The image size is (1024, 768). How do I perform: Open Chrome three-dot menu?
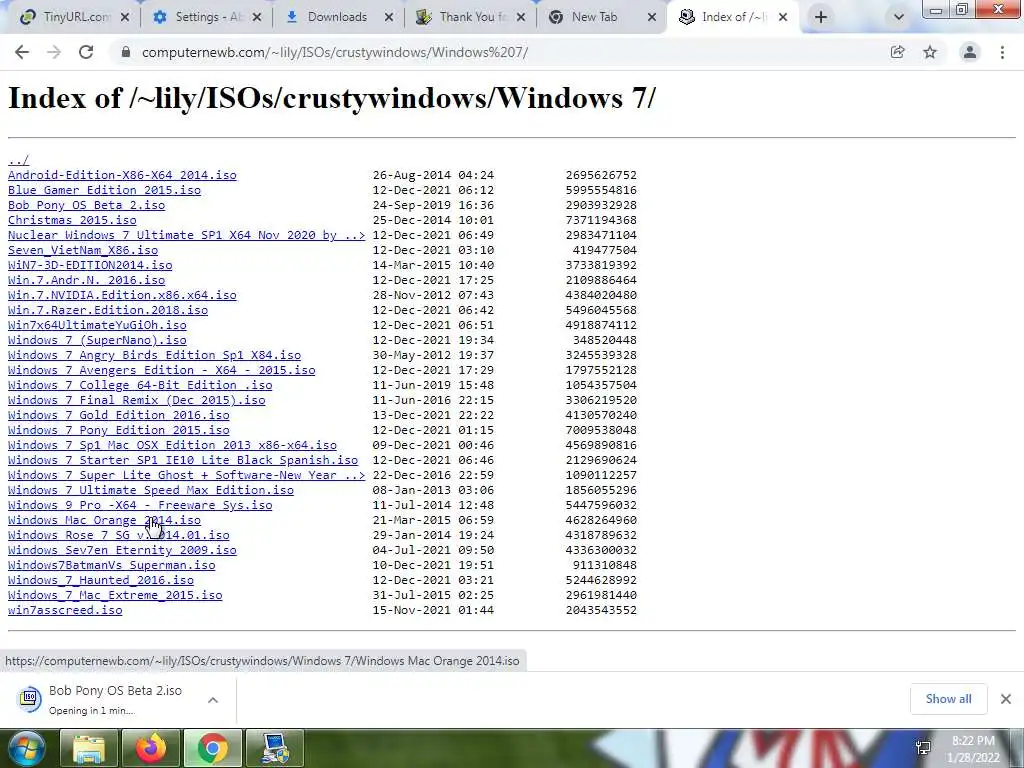1002,52
